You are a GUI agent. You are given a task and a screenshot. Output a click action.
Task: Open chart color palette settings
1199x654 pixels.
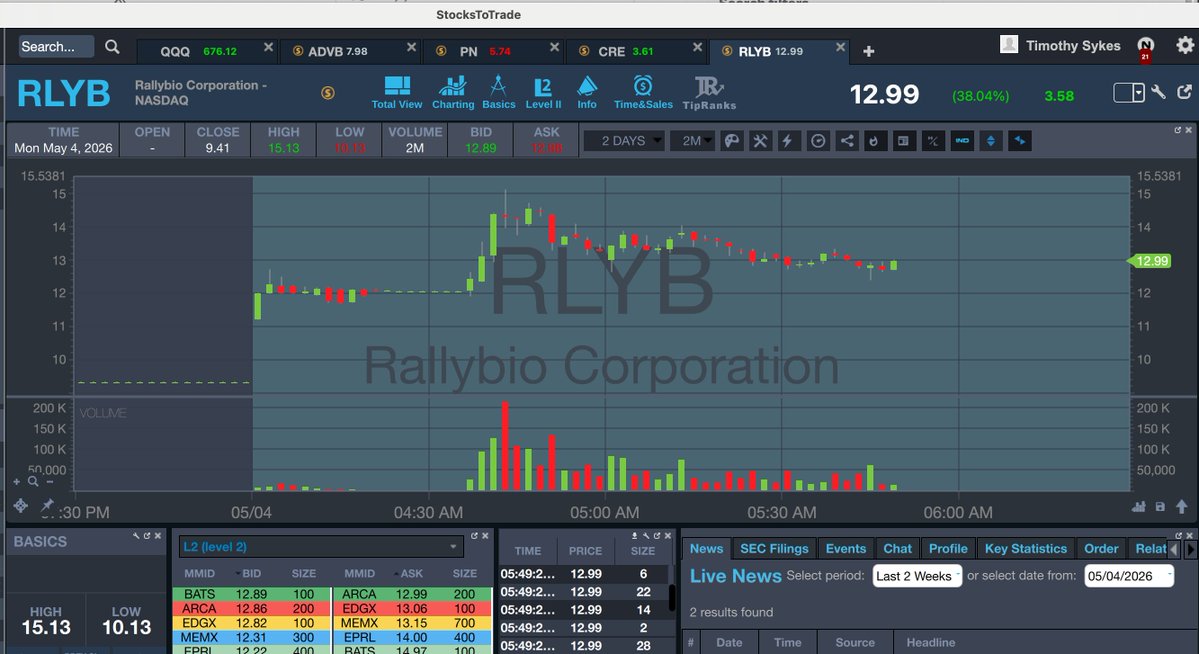(732, 141)
